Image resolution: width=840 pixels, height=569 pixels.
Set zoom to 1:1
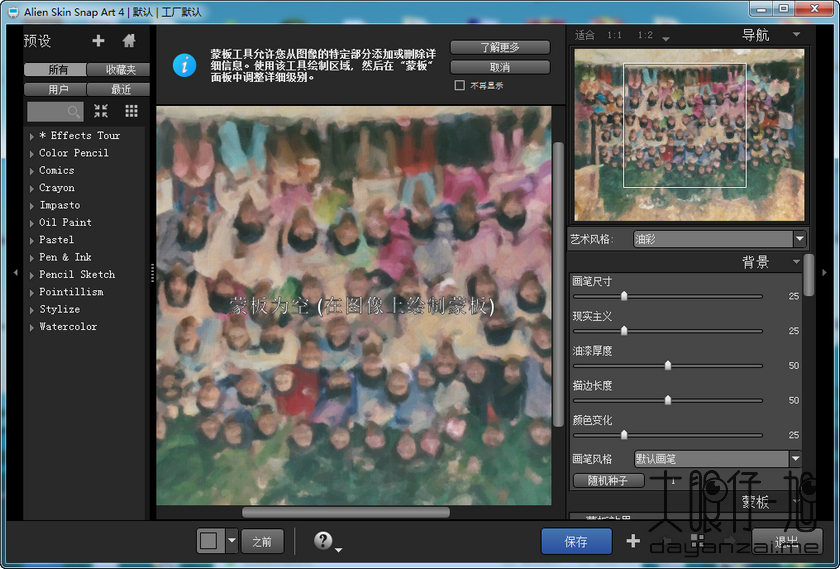click(x=614, y=35)
